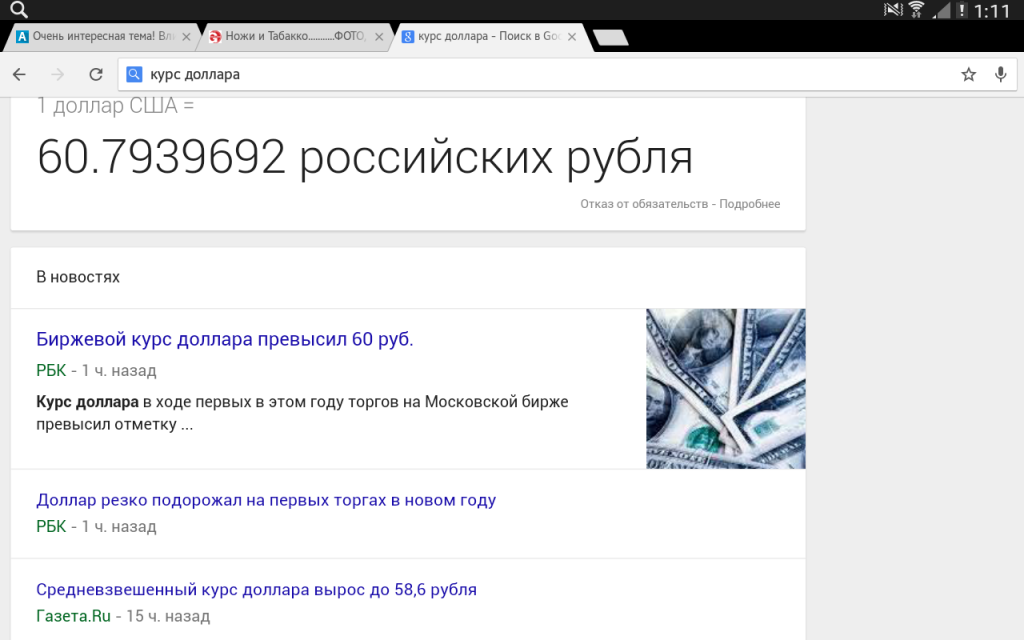
Task: Click the address bar with 'курс доллара'
Action: pyautogui.click(x=540, y=74)
